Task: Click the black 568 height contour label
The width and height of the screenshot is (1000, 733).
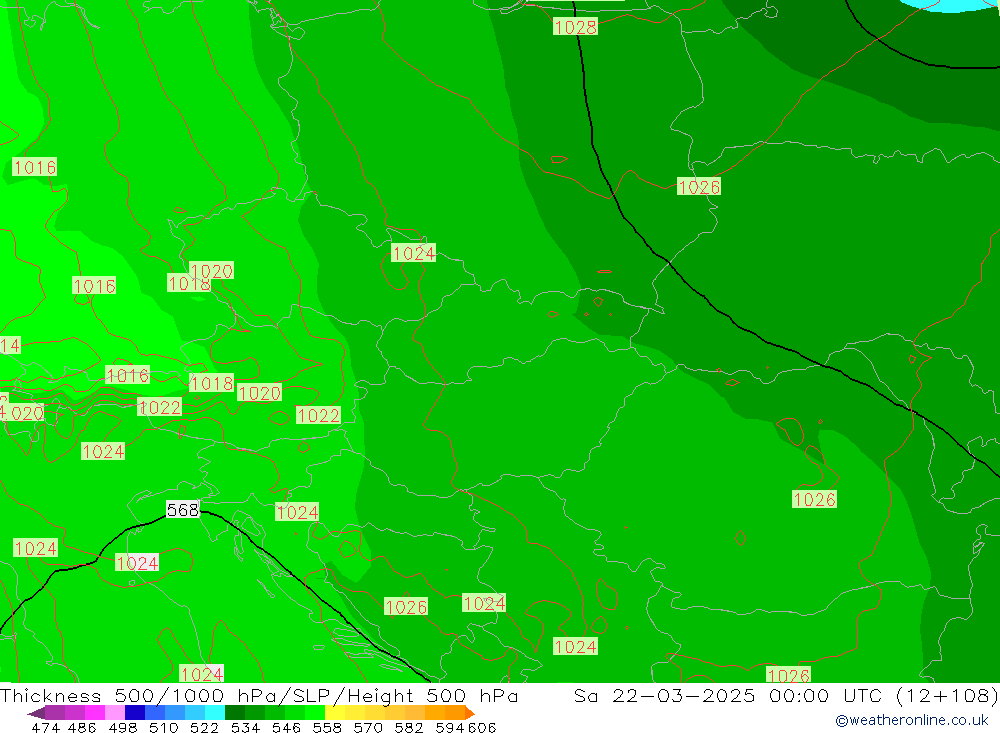Action: [x=183, y=510]
